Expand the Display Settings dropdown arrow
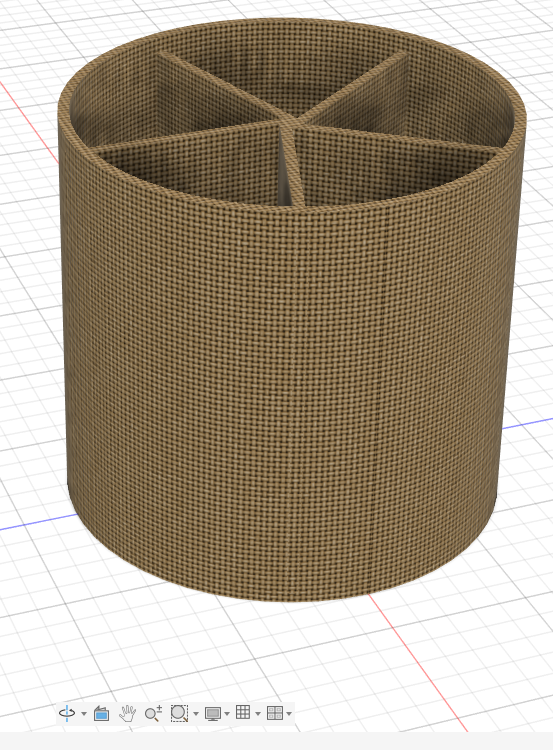Screen dimensions: 553x750 click(227, 714)
